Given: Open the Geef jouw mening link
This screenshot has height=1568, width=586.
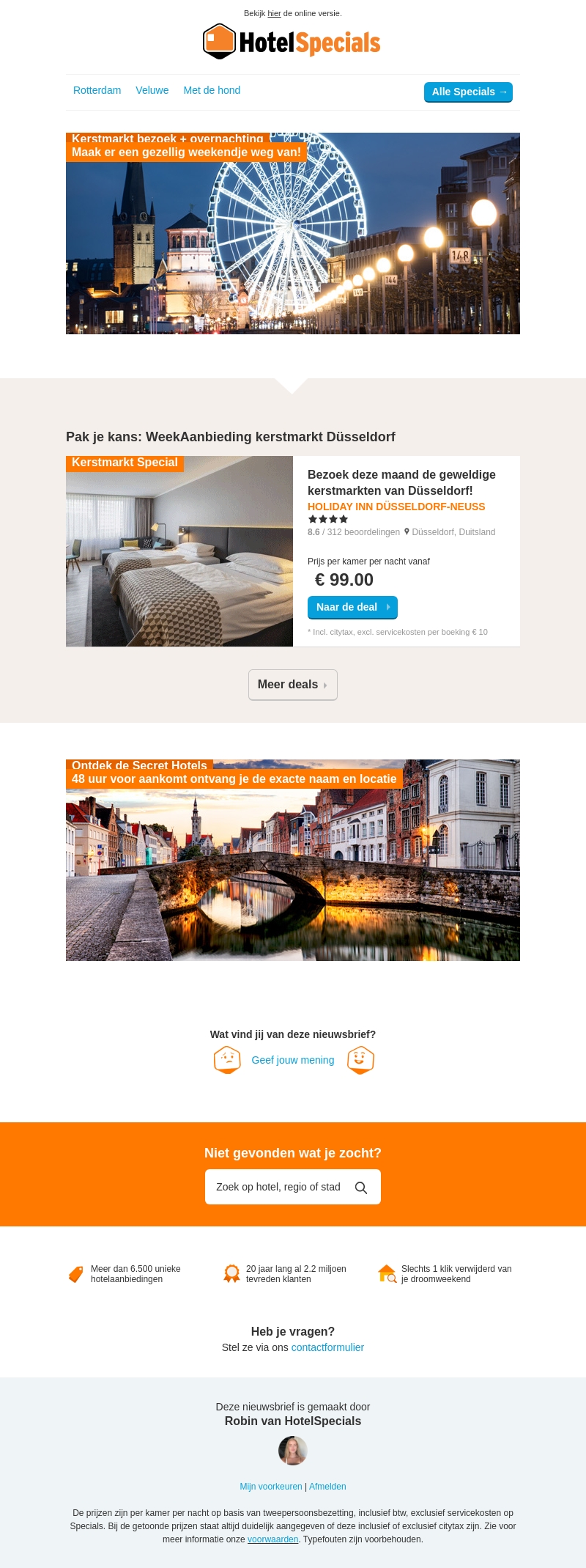Looking at the screenshot, I should tap(293, 1060).
